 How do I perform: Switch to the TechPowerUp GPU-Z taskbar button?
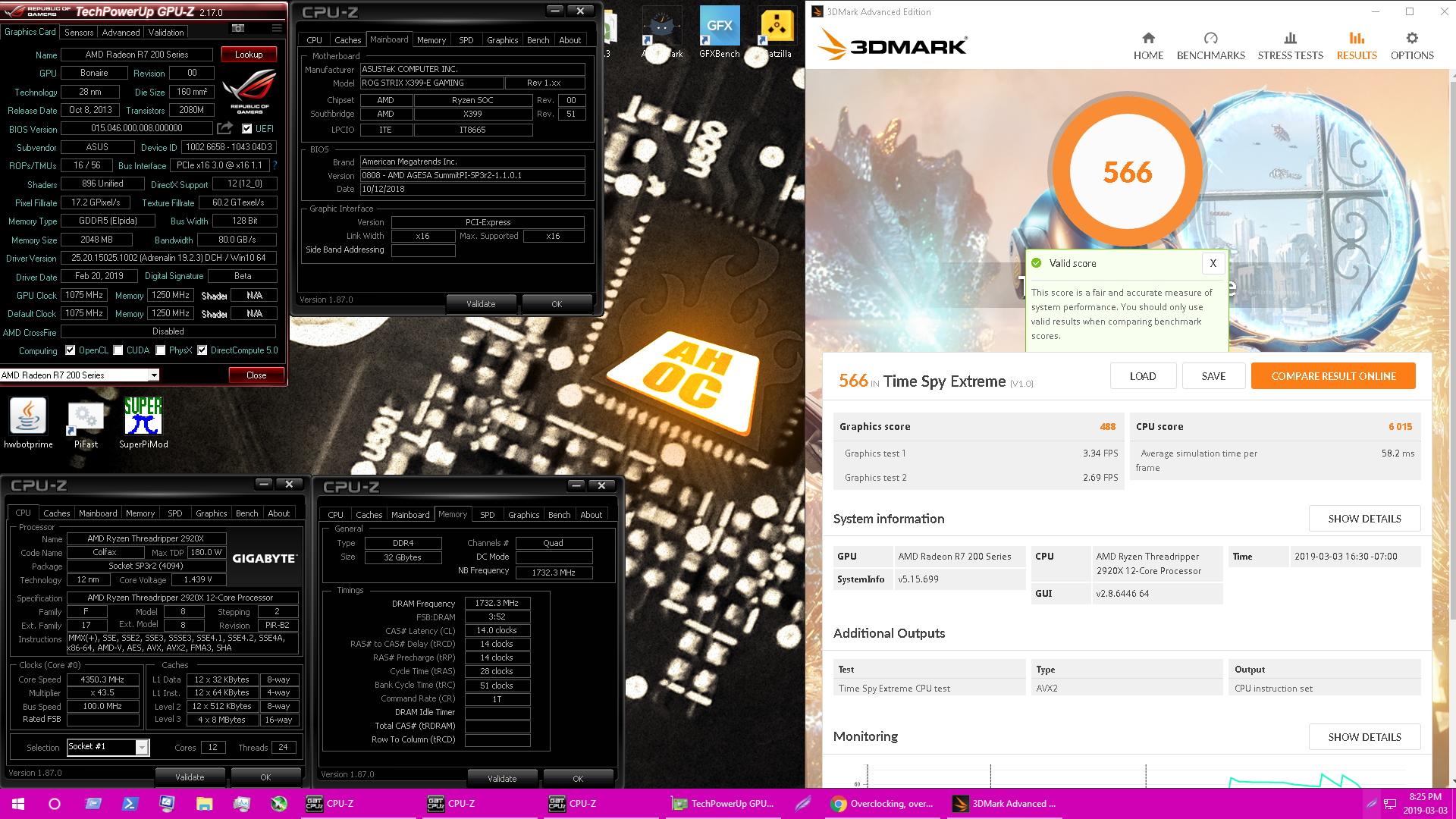[723, 804]
